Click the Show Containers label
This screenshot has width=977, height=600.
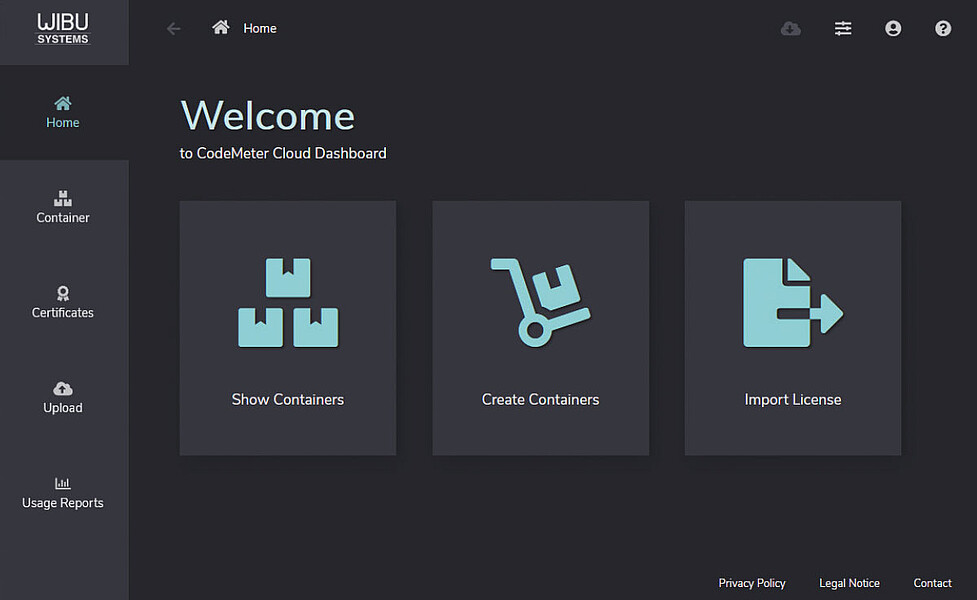tap(288, 399)
